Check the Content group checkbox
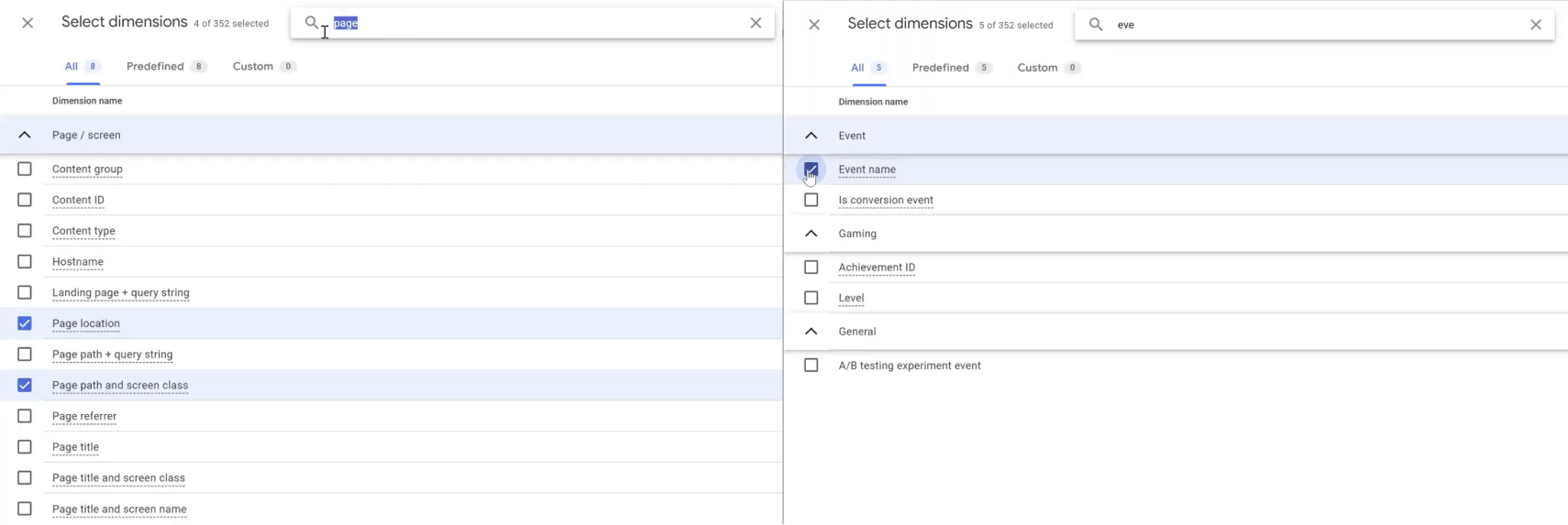Image resolution: width=1568 pixels, height=525 pixels. pos(25,169)
